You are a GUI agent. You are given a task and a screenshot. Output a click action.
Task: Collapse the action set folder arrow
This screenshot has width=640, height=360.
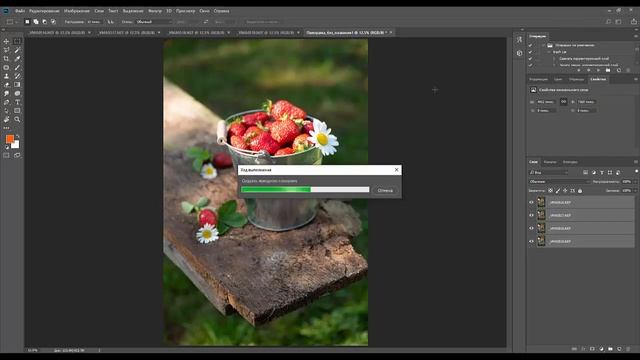click(x=543, y=45)
